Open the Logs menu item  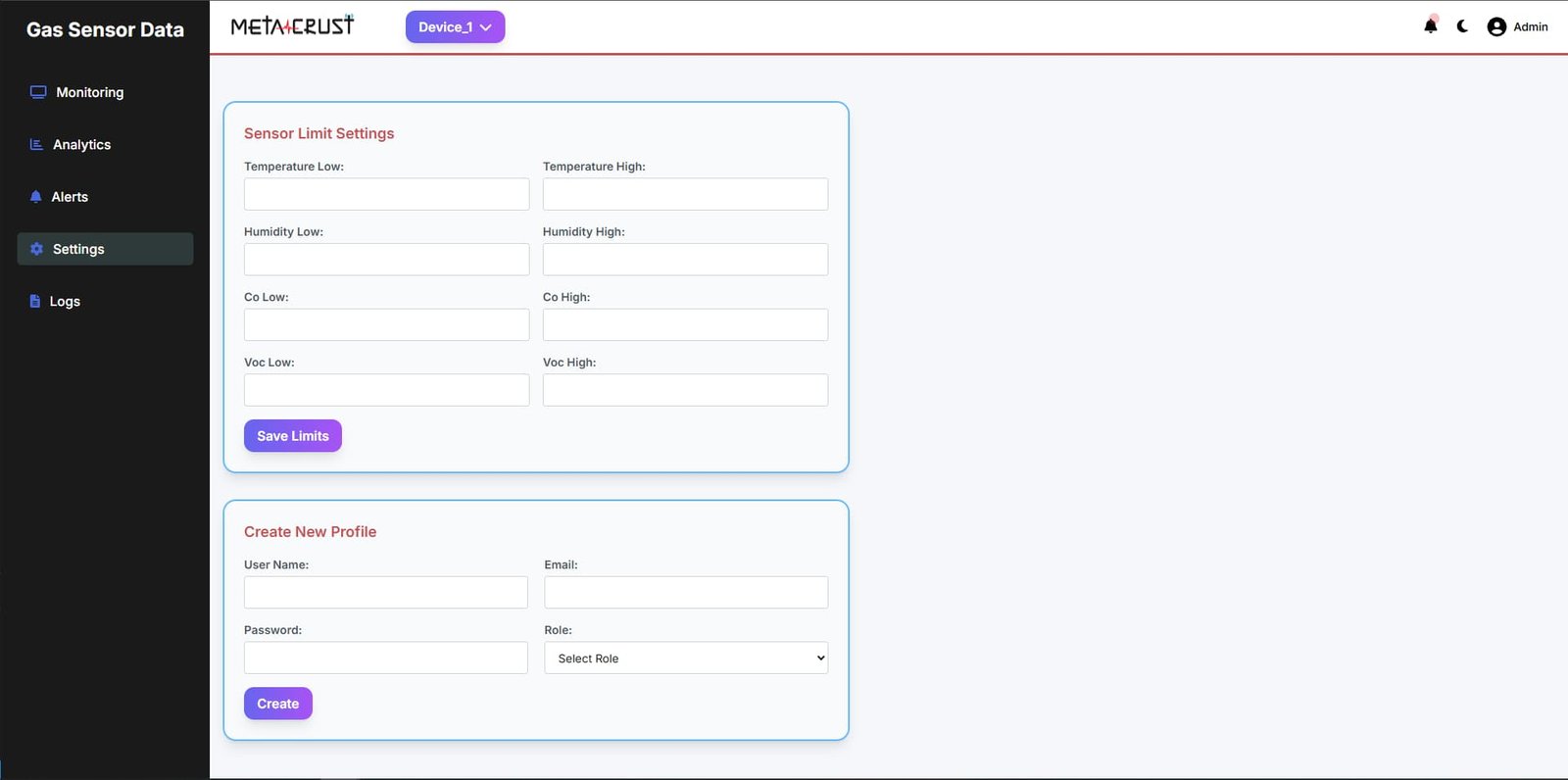pos(65,302)
